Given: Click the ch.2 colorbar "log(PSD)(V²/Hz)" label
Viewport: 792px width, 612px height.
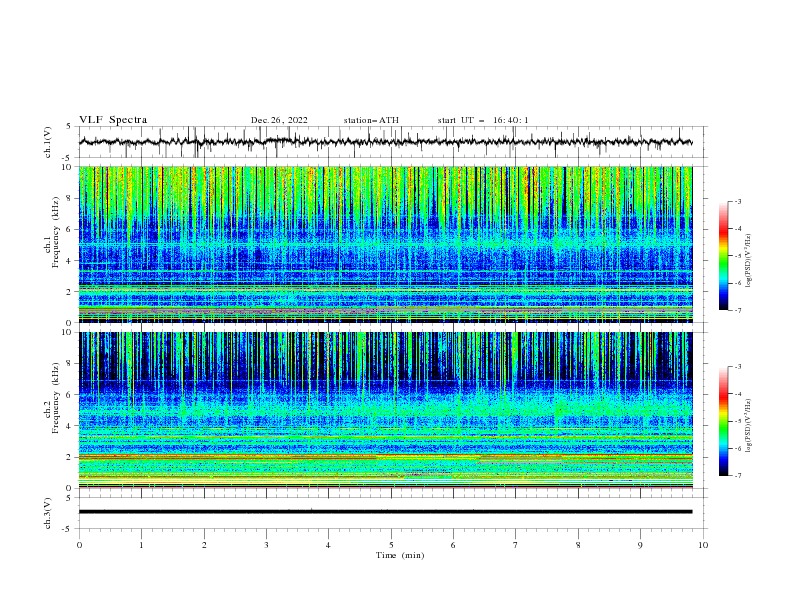Looking at the screenshot, I should click(x=748, y=426).
